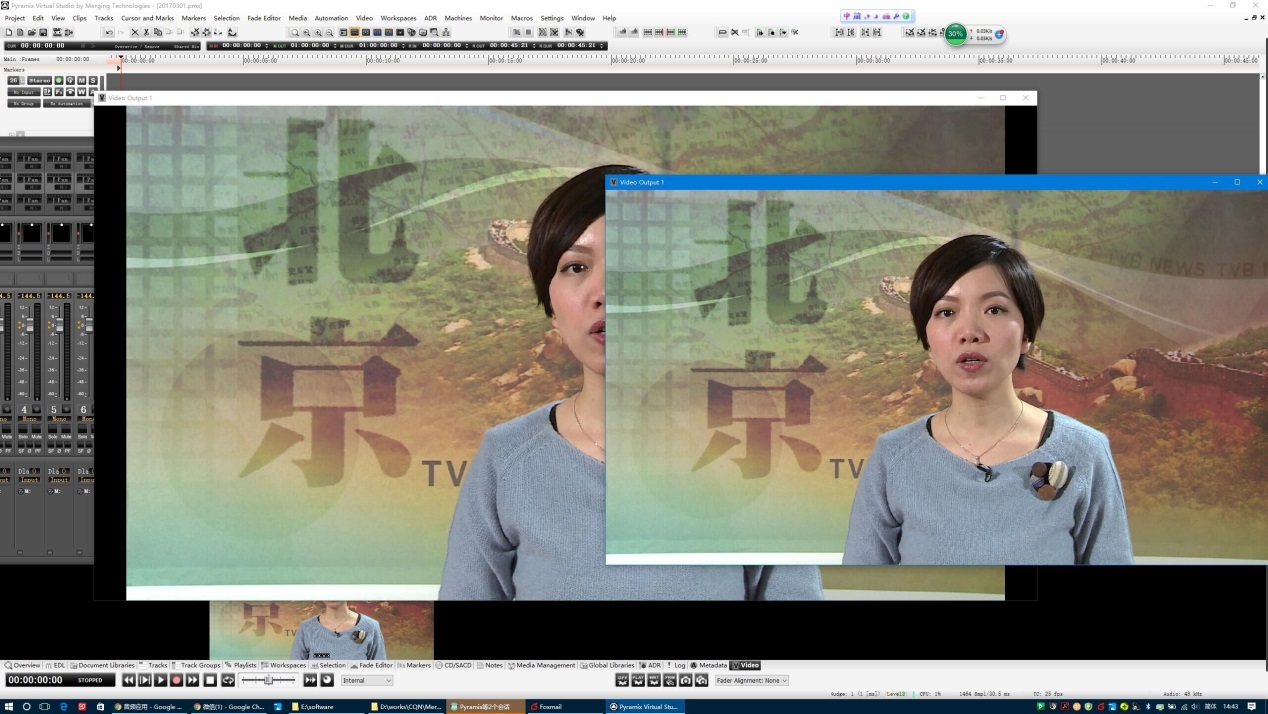The height and width of the screenshot is (714, 1268).
Task: Open the No Group track dropdown
Action: (24, 103)
